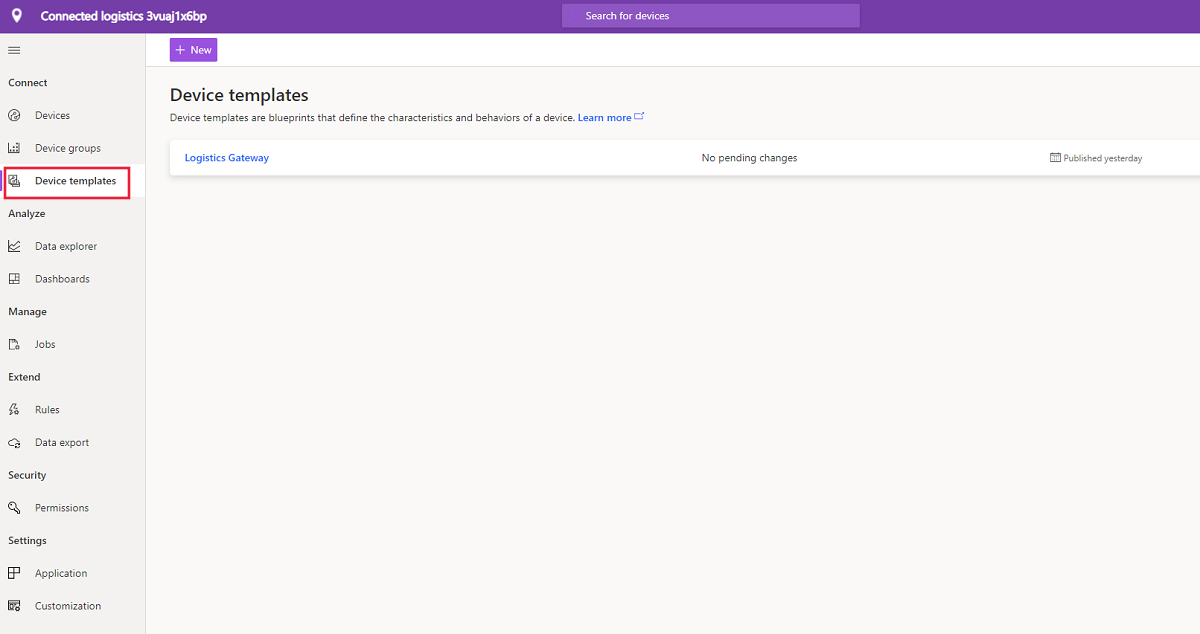Create a template with the New button
The image size is (1200, 634).
193,49
